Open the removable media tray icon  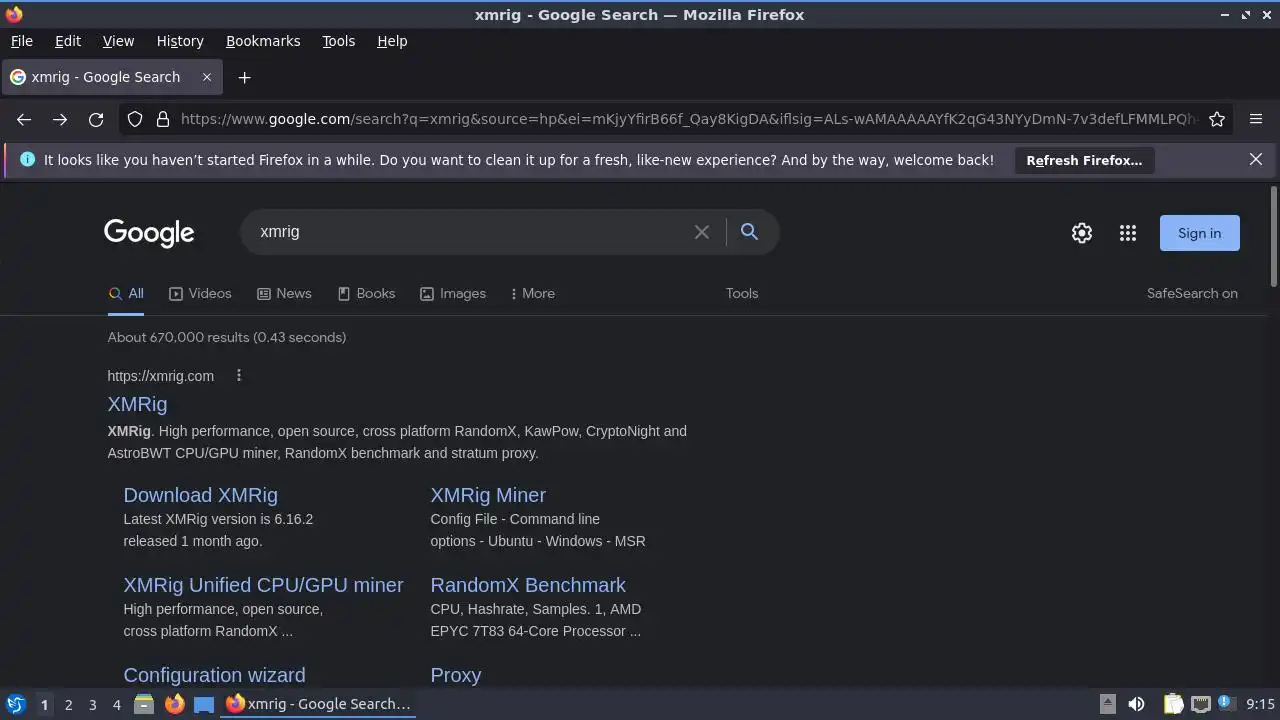(x=1108, y=704)
